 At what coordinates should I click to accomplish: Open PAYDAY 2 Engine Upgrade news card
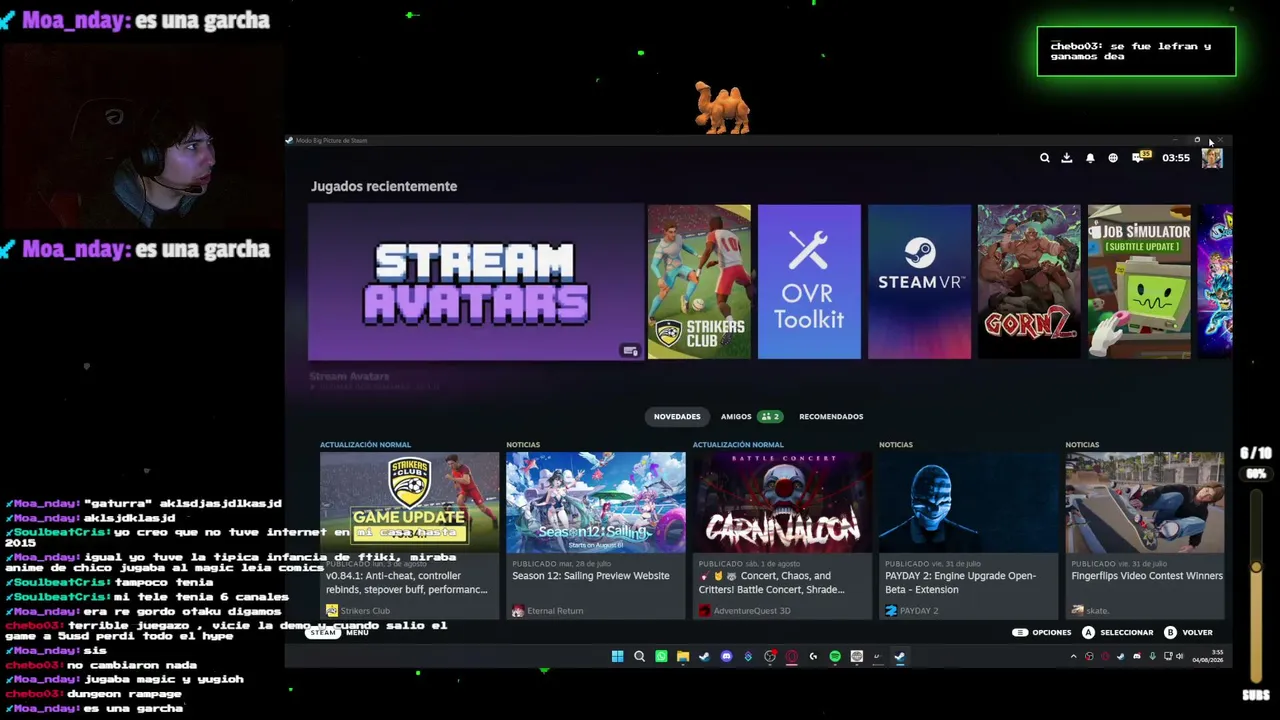[x=969, y=536]
